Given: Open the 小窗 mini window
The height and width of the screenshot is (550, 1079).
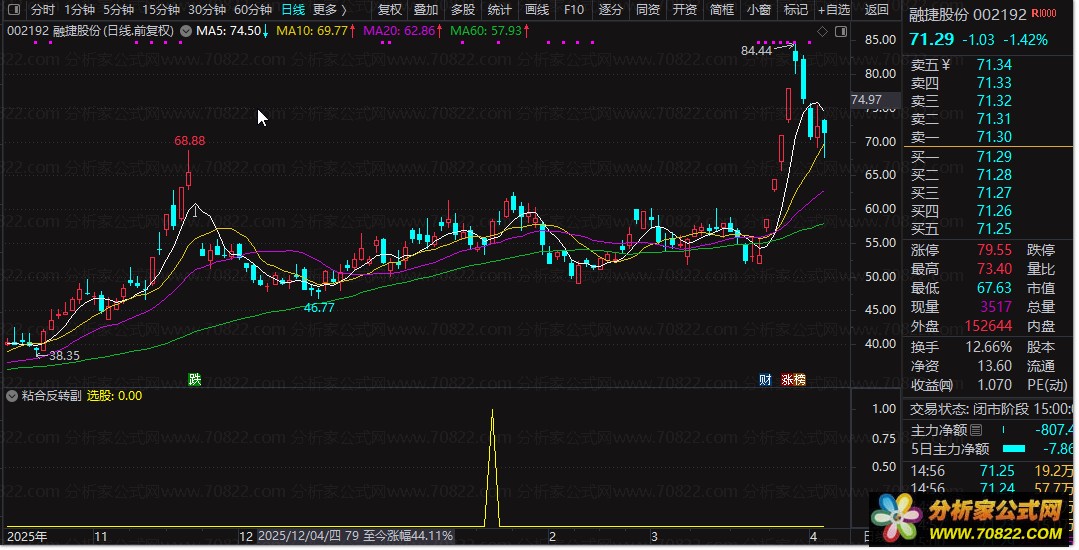Looking at the screenshot, I should [759, 10].
